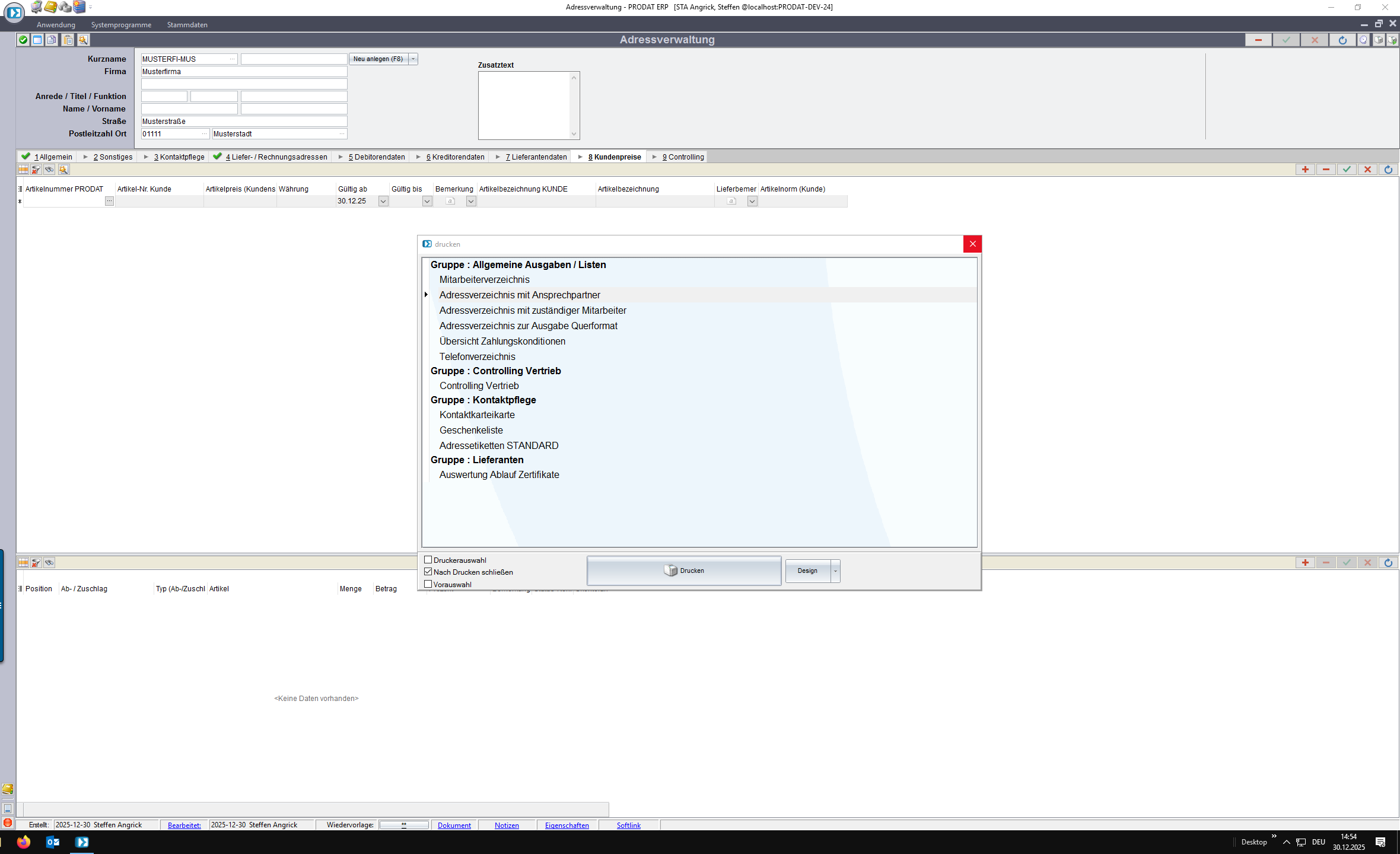Click the shopping cart icon in quick access bar
Viewport: 1400px width, 854px height.
36,7
